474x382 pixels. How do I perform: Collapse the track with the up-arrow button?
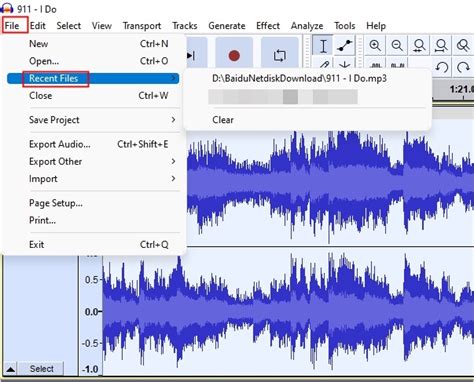point(10,369)
